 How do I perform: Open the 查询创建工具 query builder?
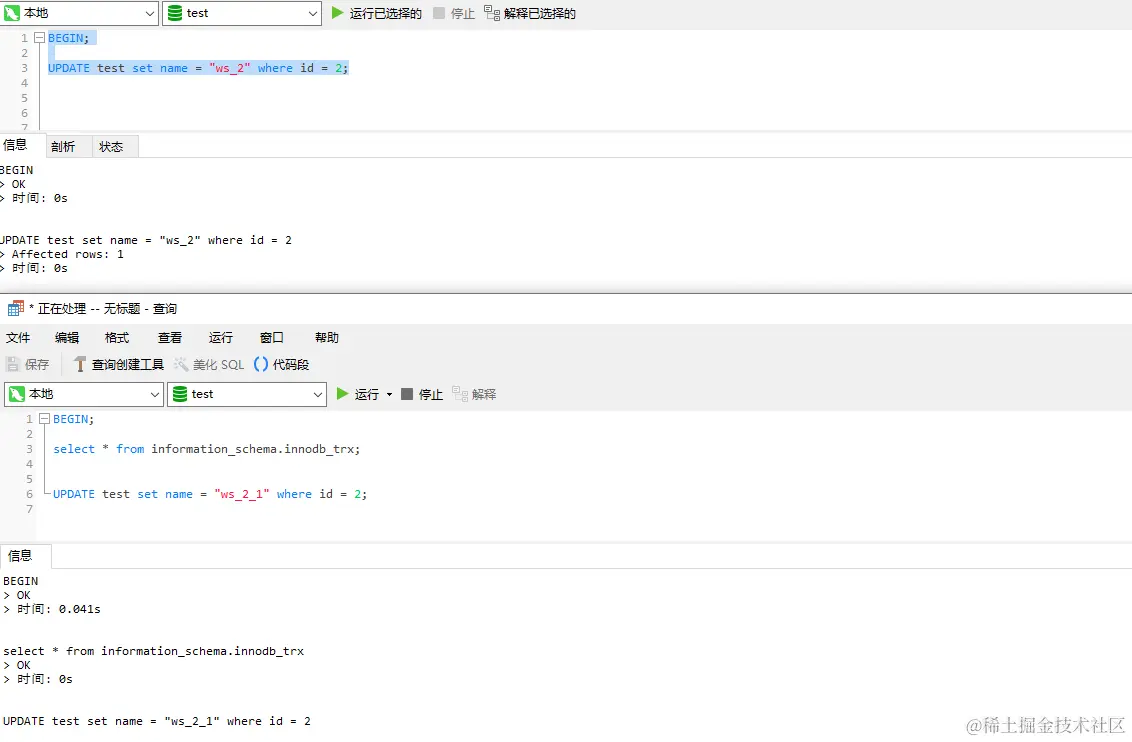(119, 365)
